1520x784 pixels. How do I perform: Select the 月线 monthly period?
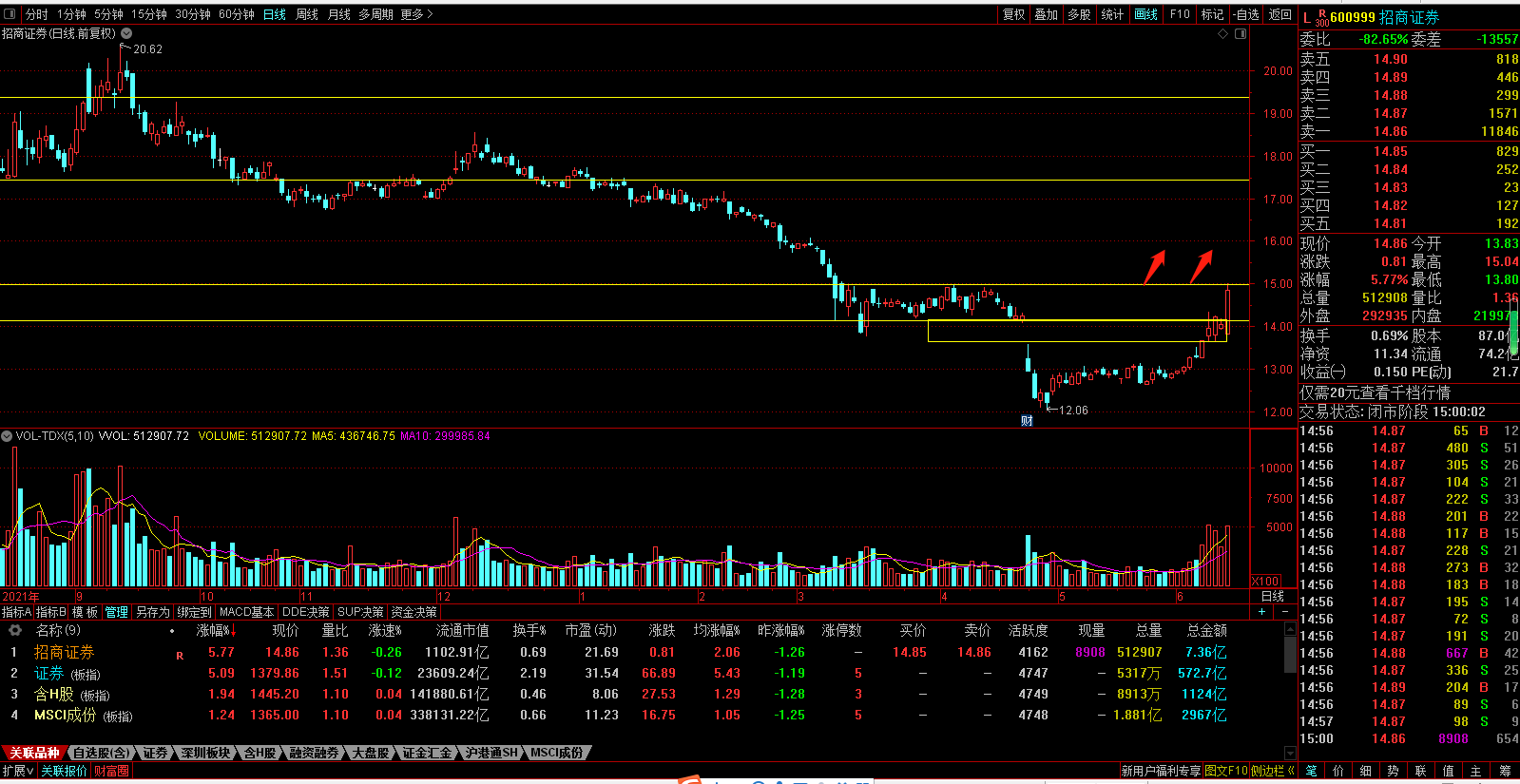click(x=339, y=14)
